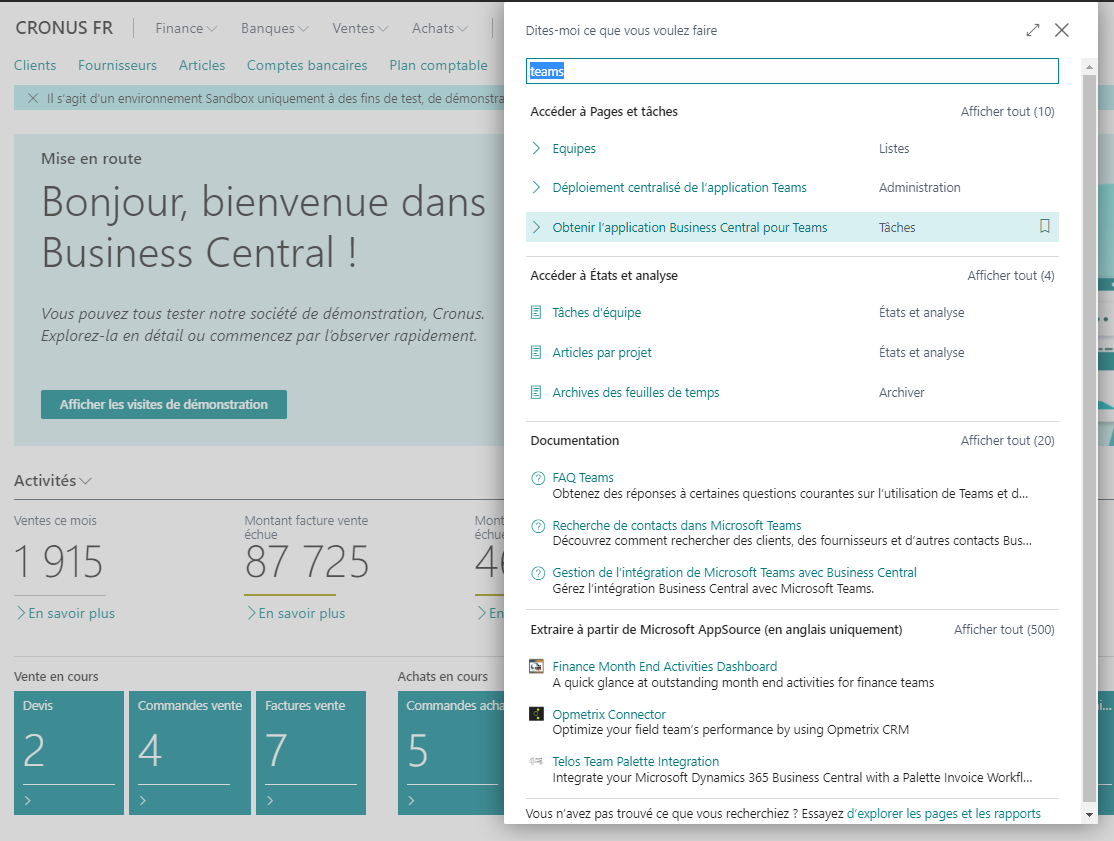Click the search panel vertical scrollbar

tap(1089, 437)
